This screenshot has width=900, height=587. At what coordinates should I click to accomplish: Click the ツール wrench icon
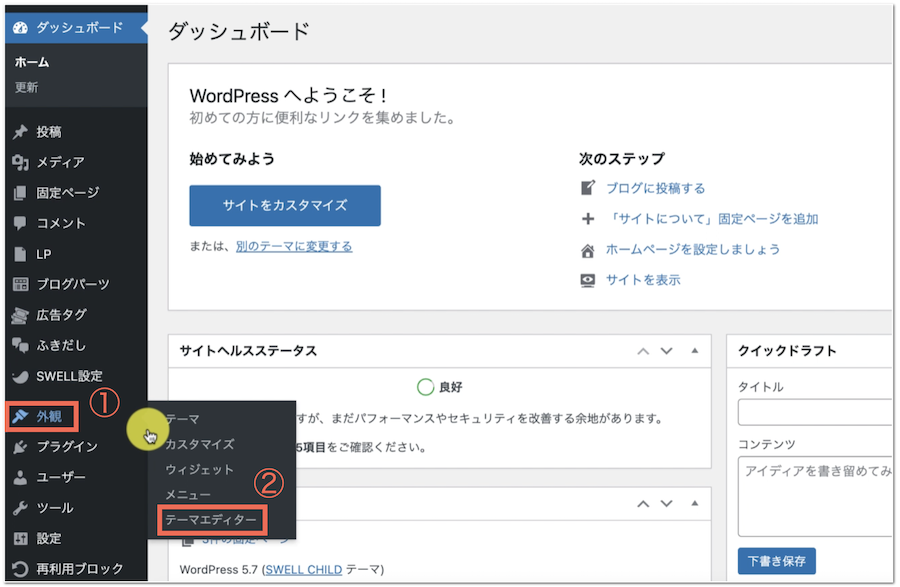point(20,508)
